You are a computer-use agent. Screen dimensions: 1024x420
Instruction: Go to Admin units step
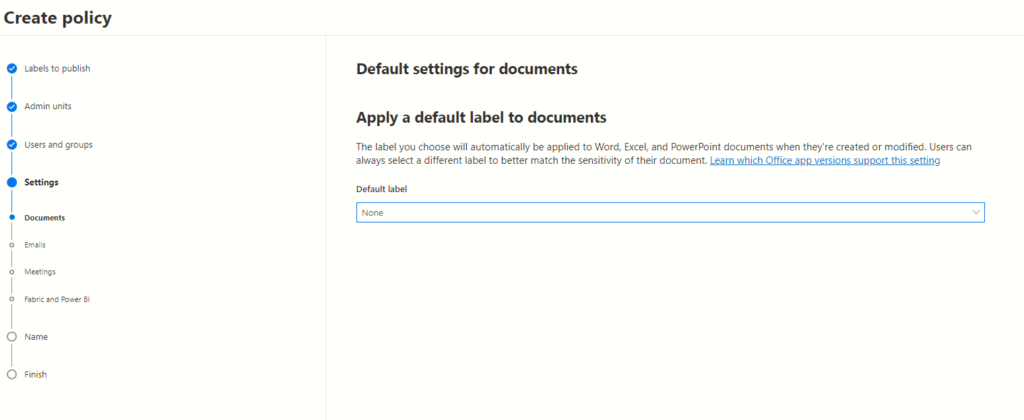coord(48,106)
